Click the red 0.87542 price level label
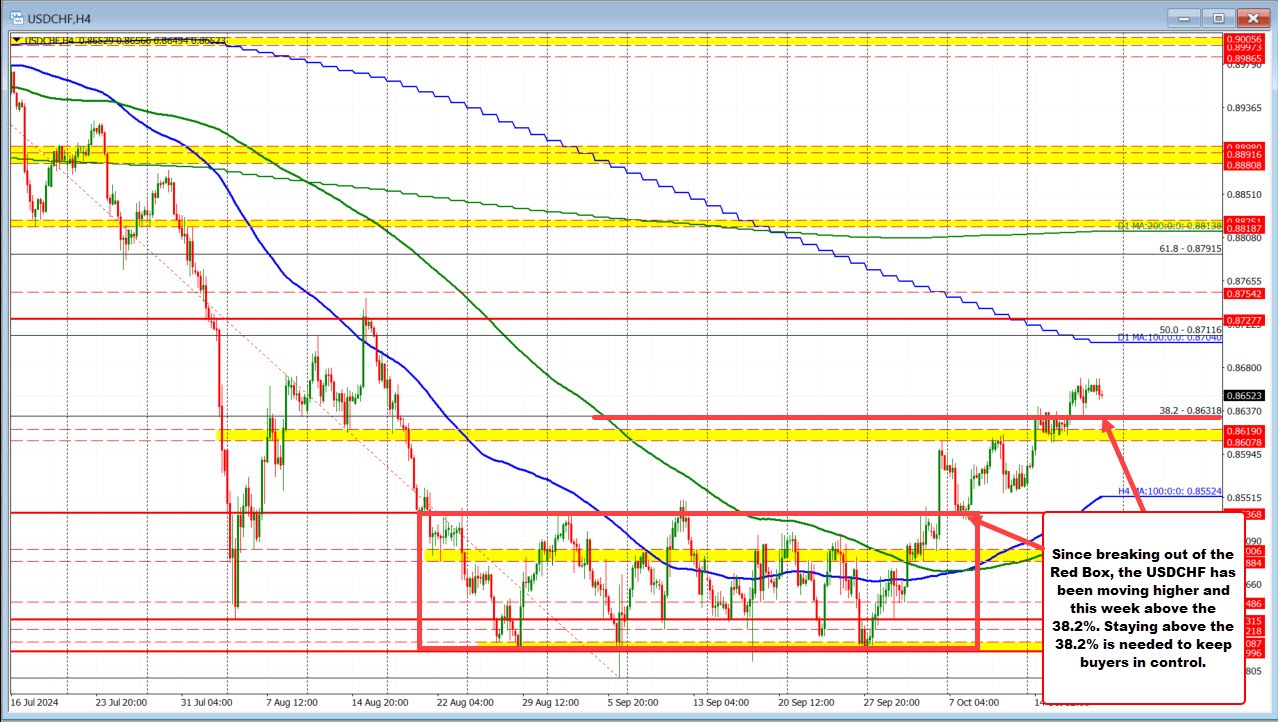This screenshot has width=1278, height=722. [1244, 293]
